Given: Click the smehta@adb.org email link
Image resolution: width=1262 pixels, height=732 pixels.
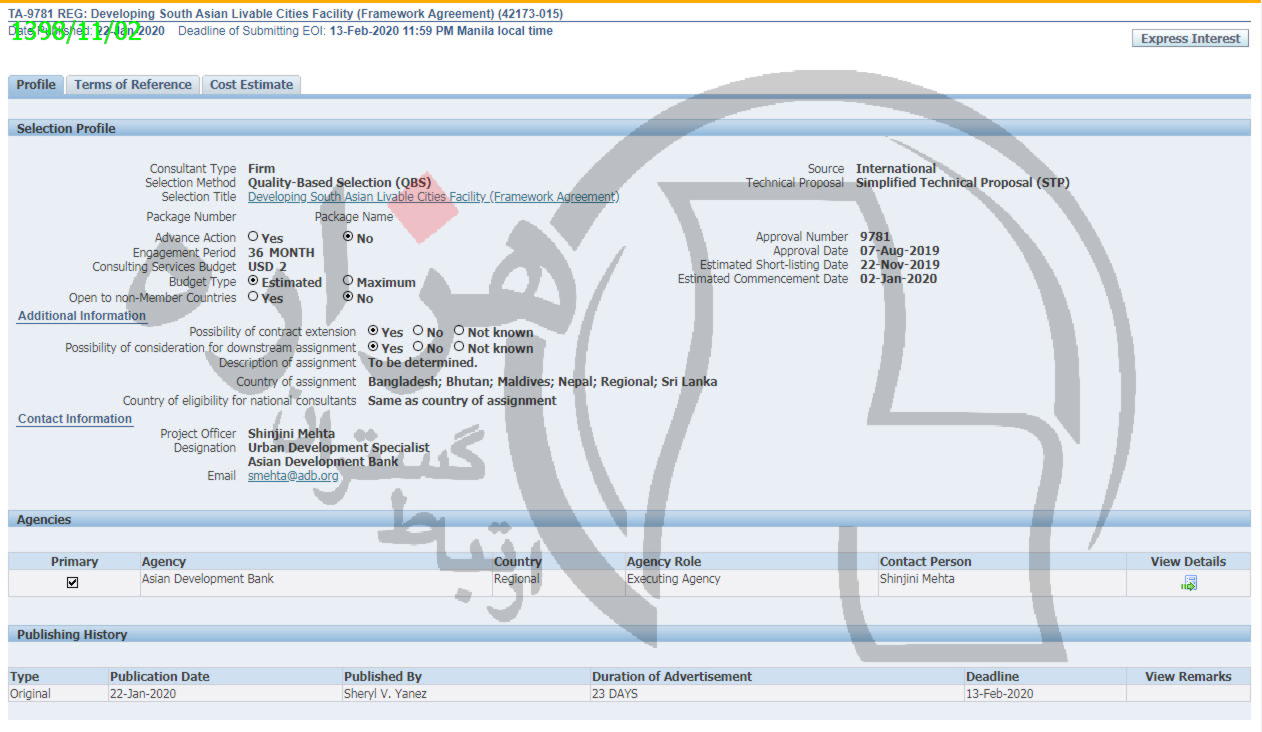Looking at the screenshot, I should click(293, 476).
